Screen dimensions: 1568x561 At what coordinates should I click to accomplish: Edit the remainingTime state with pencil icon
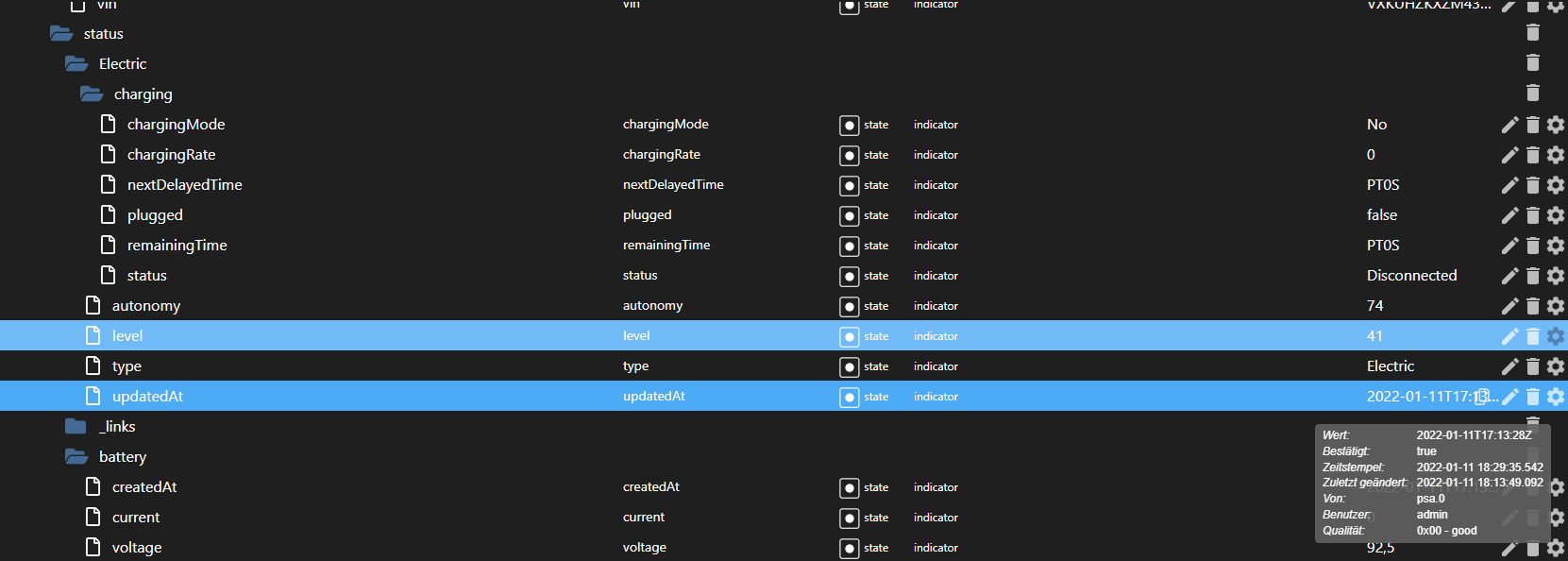[1509, 246]
